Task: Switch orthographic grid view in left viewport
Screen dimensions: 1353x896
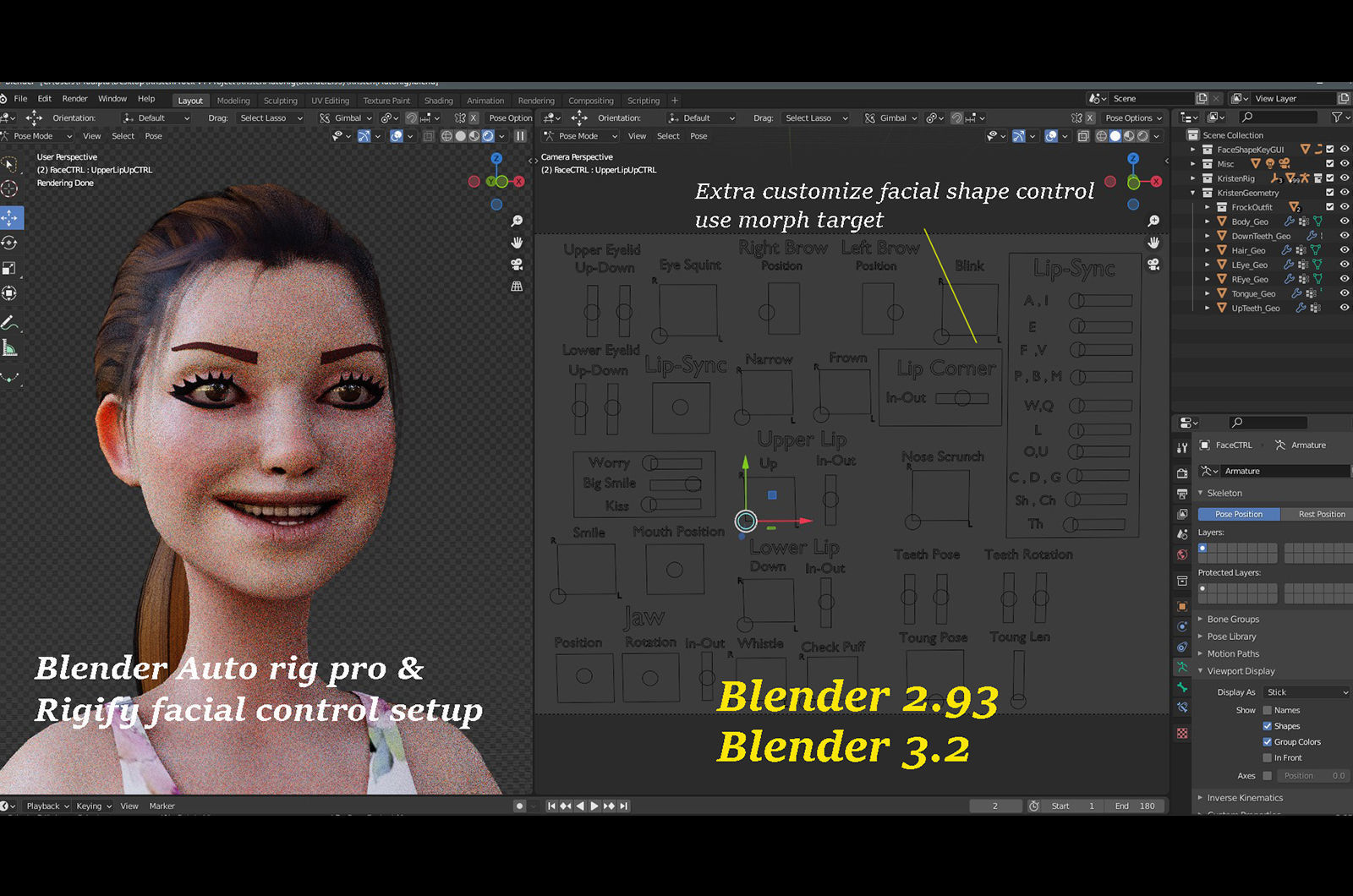Action: coord(517,287)
